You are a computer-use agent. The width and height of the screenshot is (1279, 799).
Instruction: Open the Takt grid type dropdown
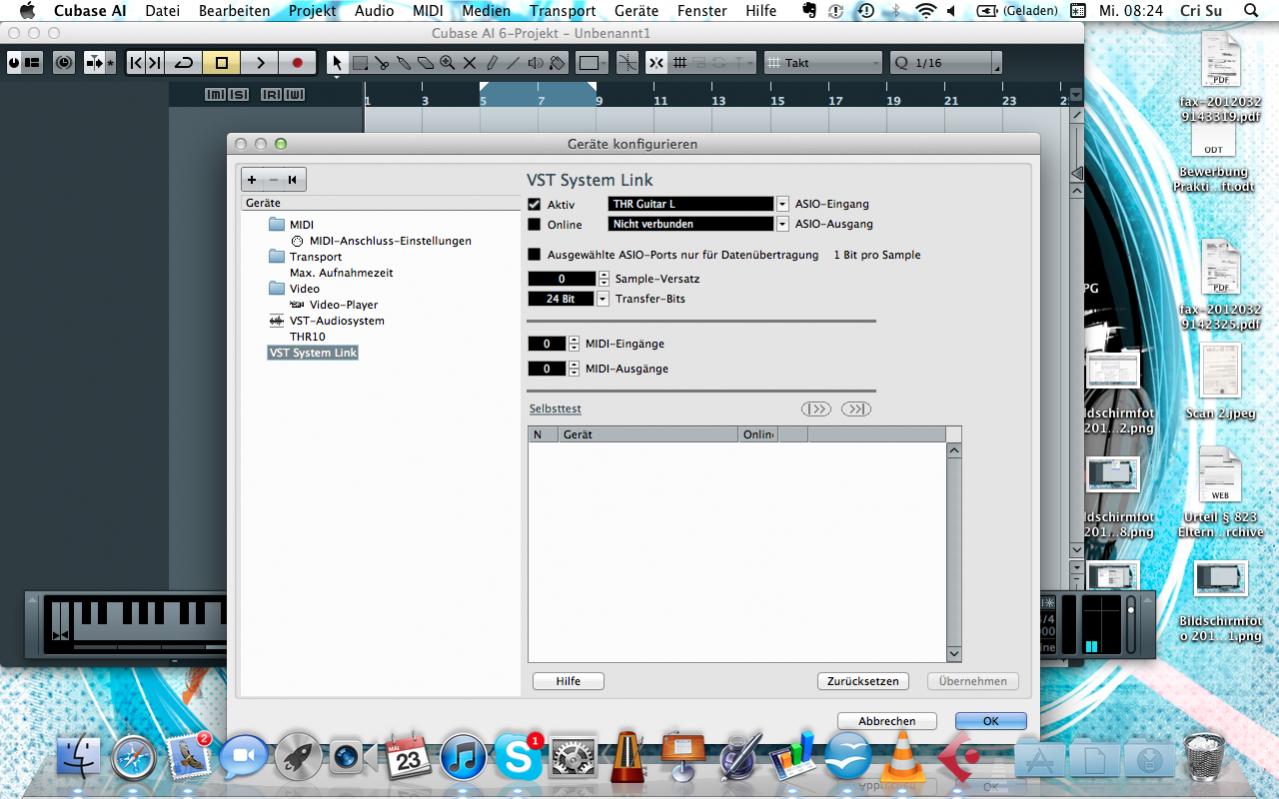coord(823,63)
